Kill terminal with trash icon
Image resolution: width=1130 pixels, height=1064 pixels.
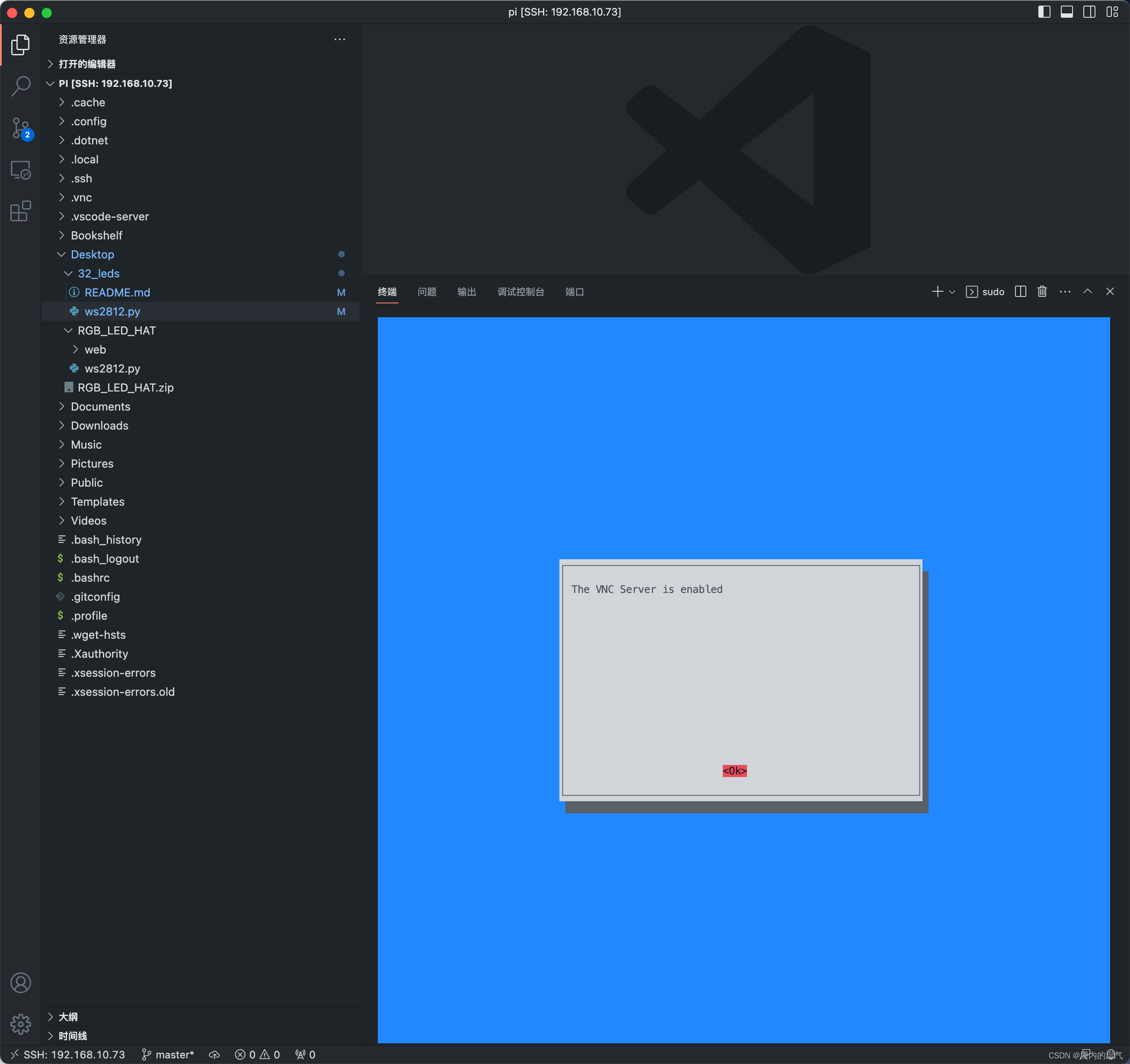pyautogui.click(x=1042, y=292)
